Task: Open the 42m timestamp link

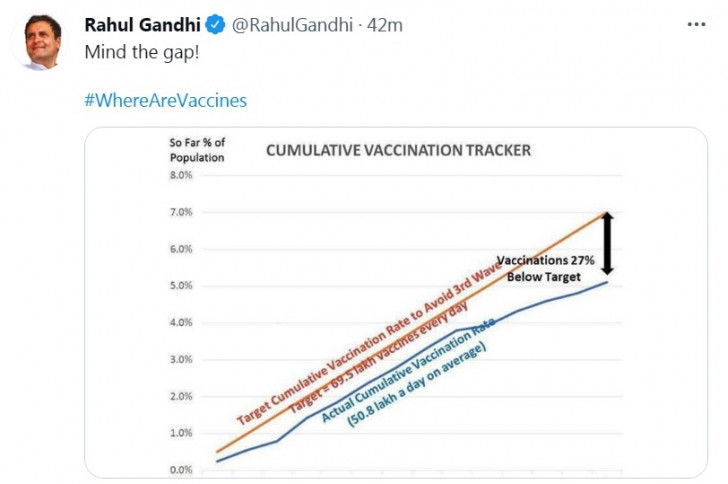Action: click(x=385, y=25)
